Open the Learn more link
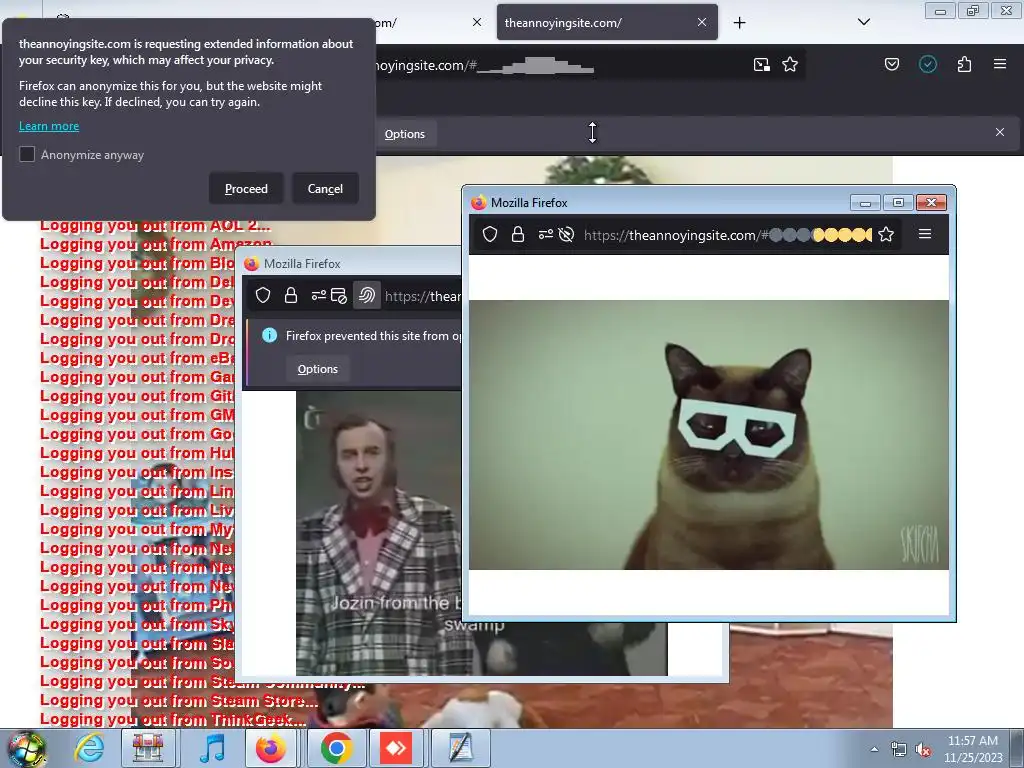Screen dimensions: 1024x768 49,126
